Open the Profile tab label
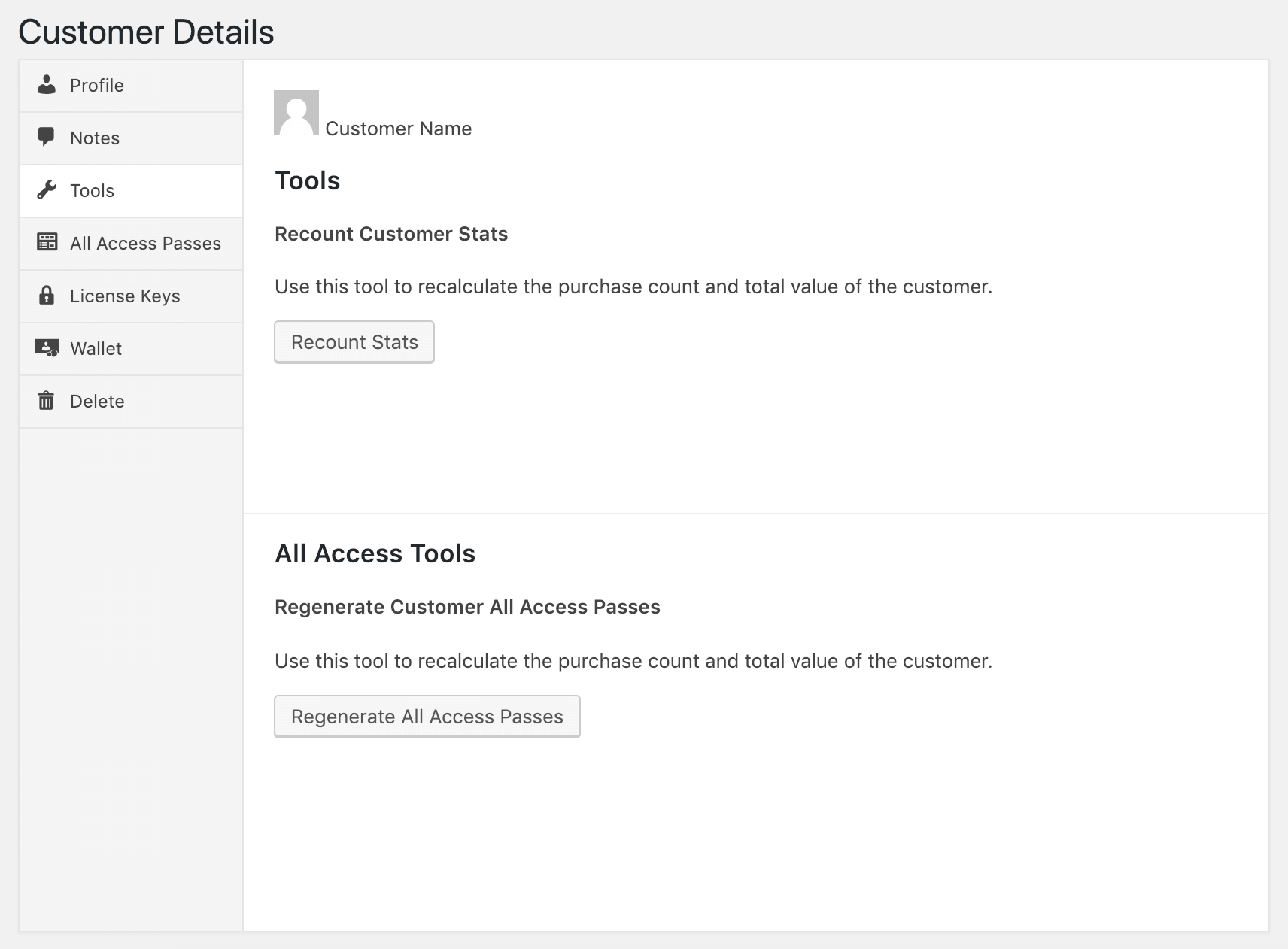This screenshot has height=949, width=1288. pyautogui.click(x=97, y=86)
